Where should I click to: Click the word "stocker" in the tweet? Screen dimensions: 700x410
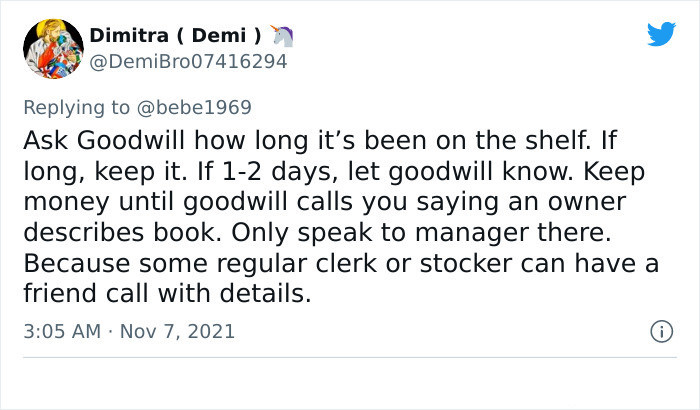(473, 264)
